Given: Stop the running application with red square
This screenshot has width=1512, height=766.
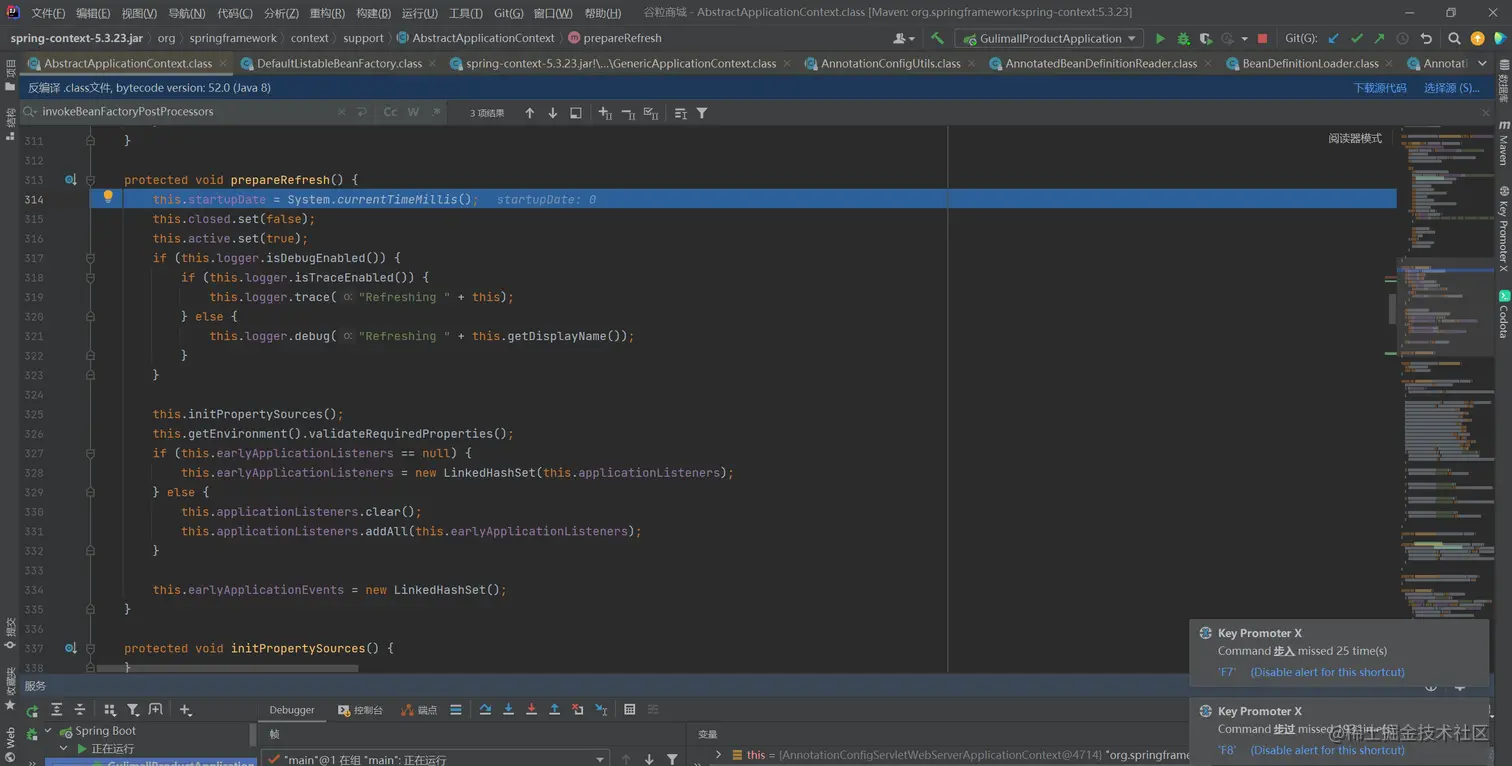Looking at the screenshot, I should 1262,38.
